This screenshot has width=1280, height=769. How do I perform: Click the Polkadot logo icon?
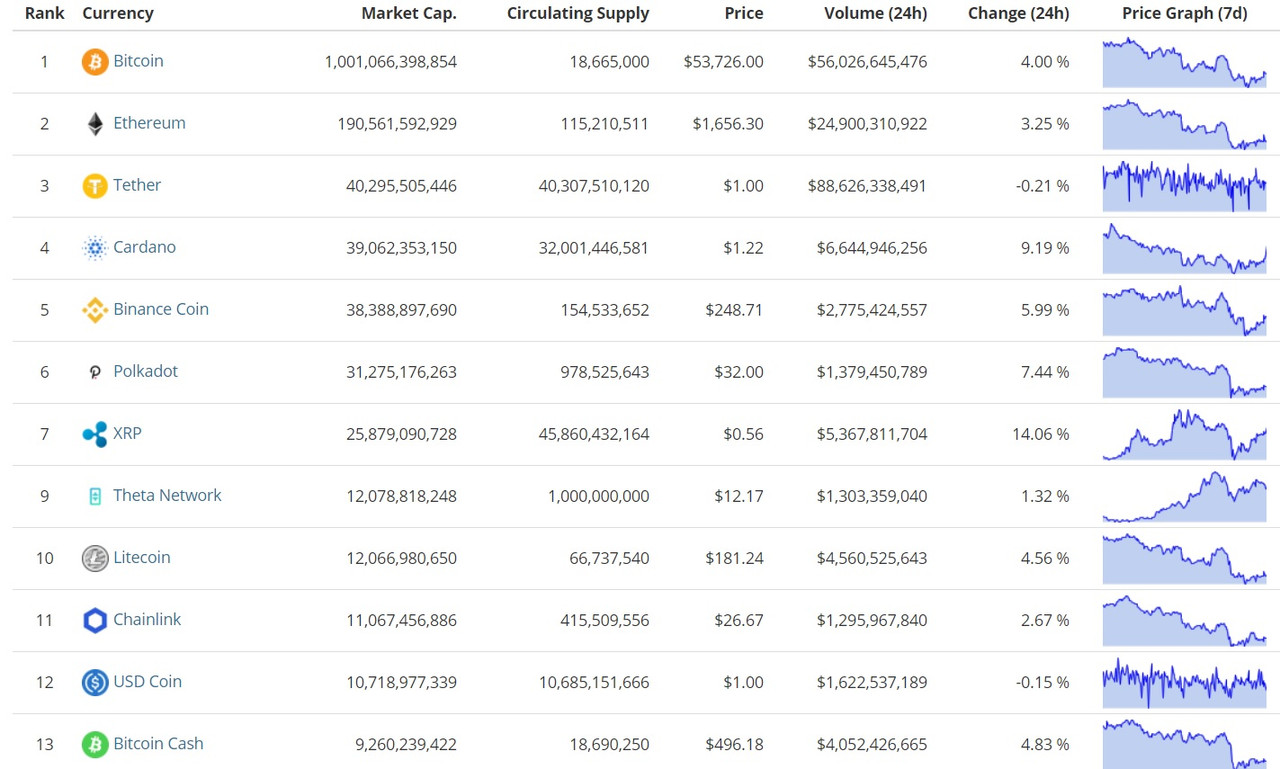point(95,372)
